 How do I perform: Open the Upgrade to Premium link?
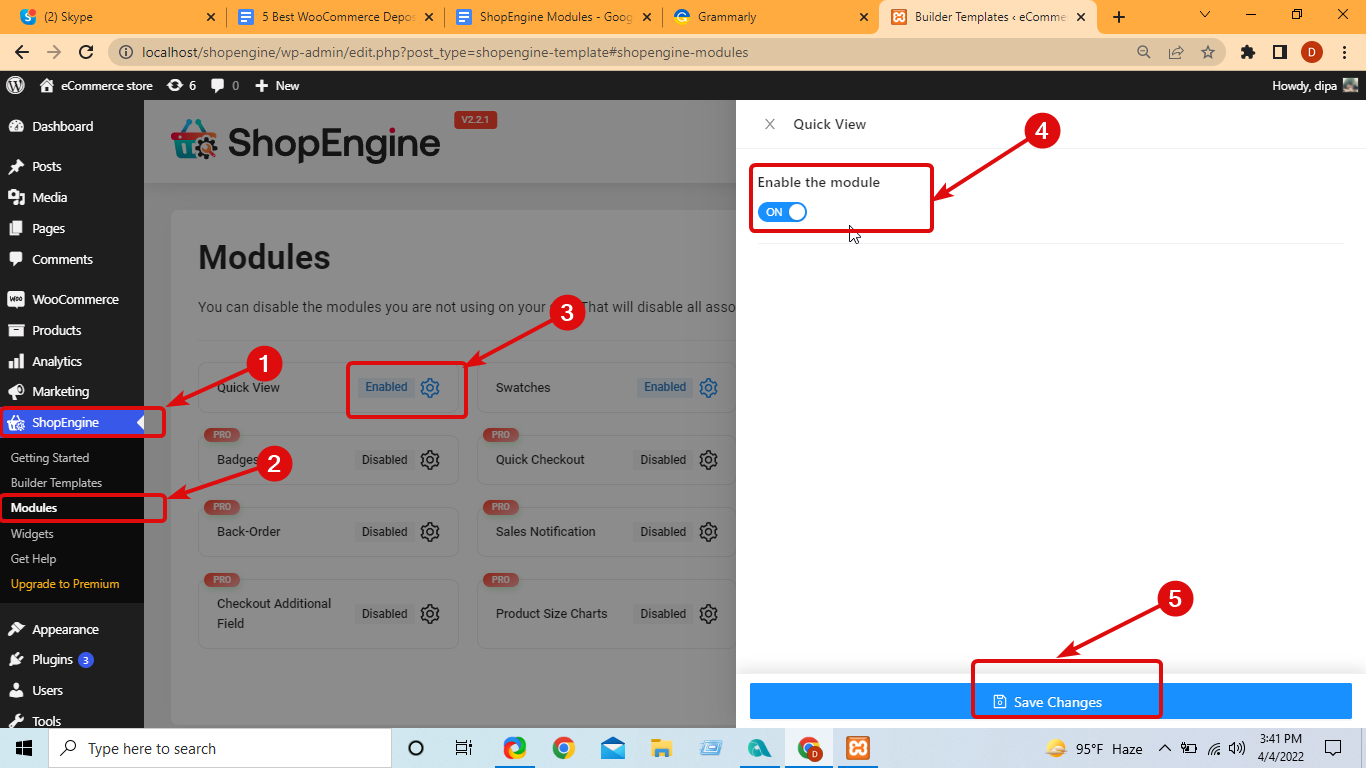point(64,583)
